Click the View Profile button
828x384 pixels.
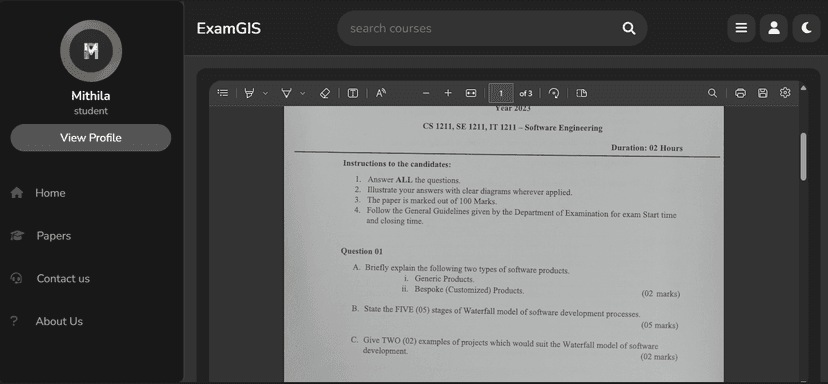(x=91, y=138)
